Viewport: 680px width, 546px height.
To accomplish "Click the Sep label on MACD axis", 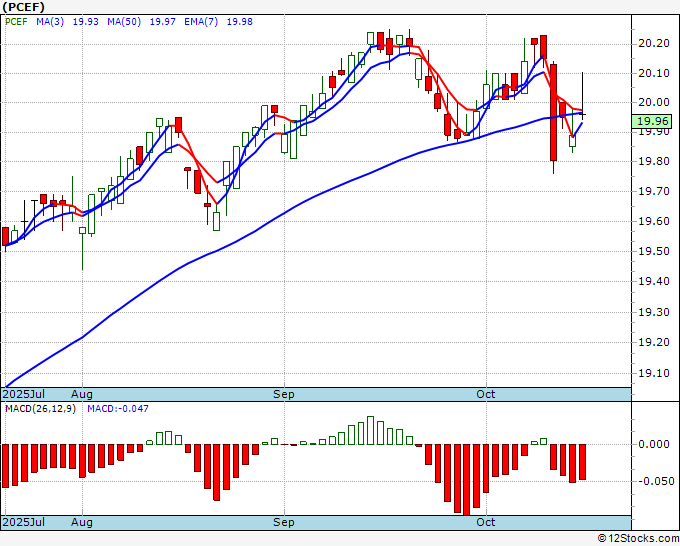I will point(284,522).
